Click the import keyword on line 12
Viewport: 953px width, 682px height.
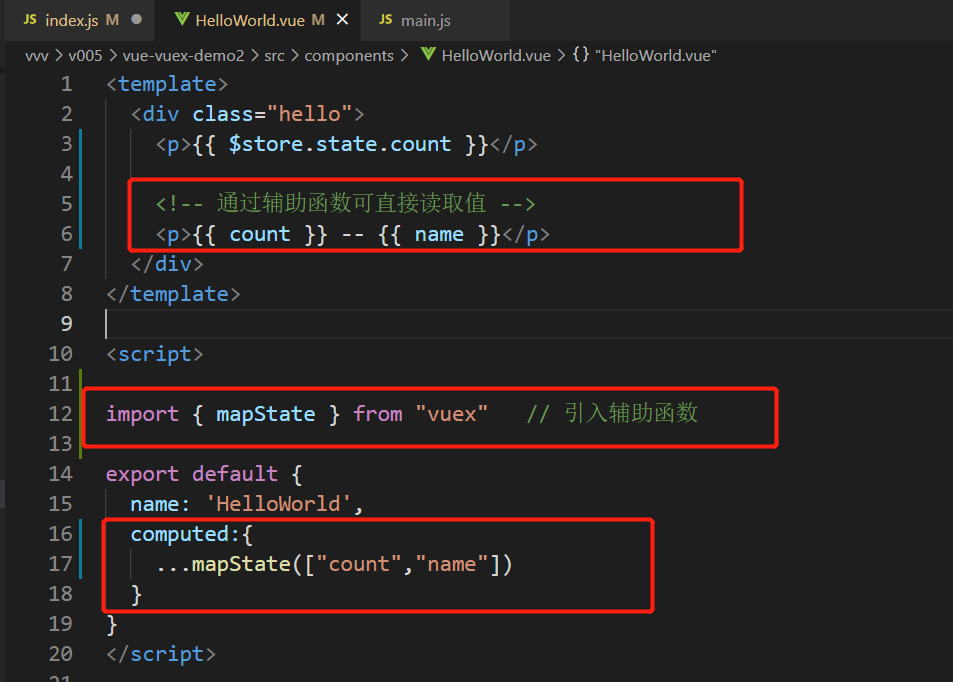(142, 414)
